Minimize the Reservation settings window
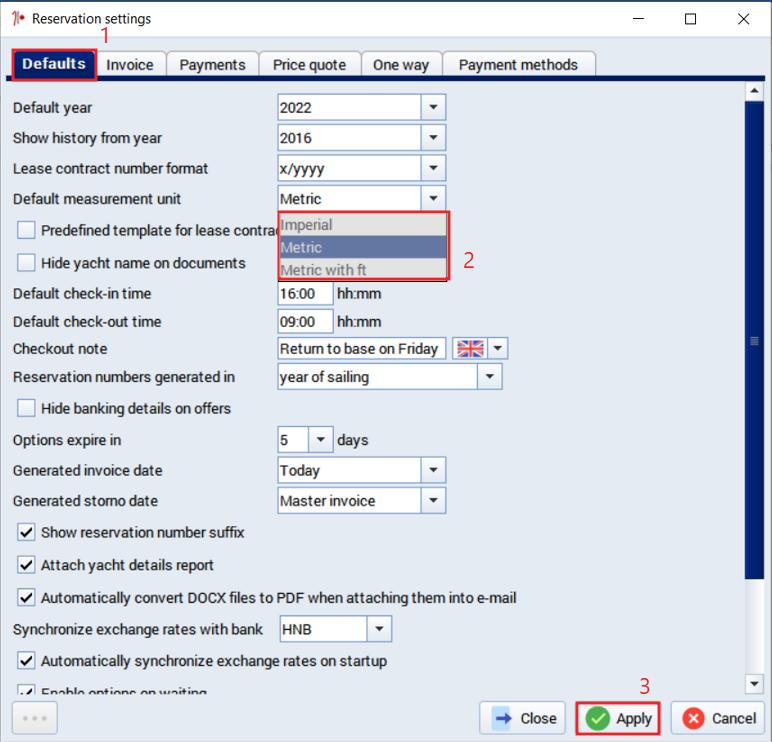Screen dimensions: 772x742 coord(638,19)
